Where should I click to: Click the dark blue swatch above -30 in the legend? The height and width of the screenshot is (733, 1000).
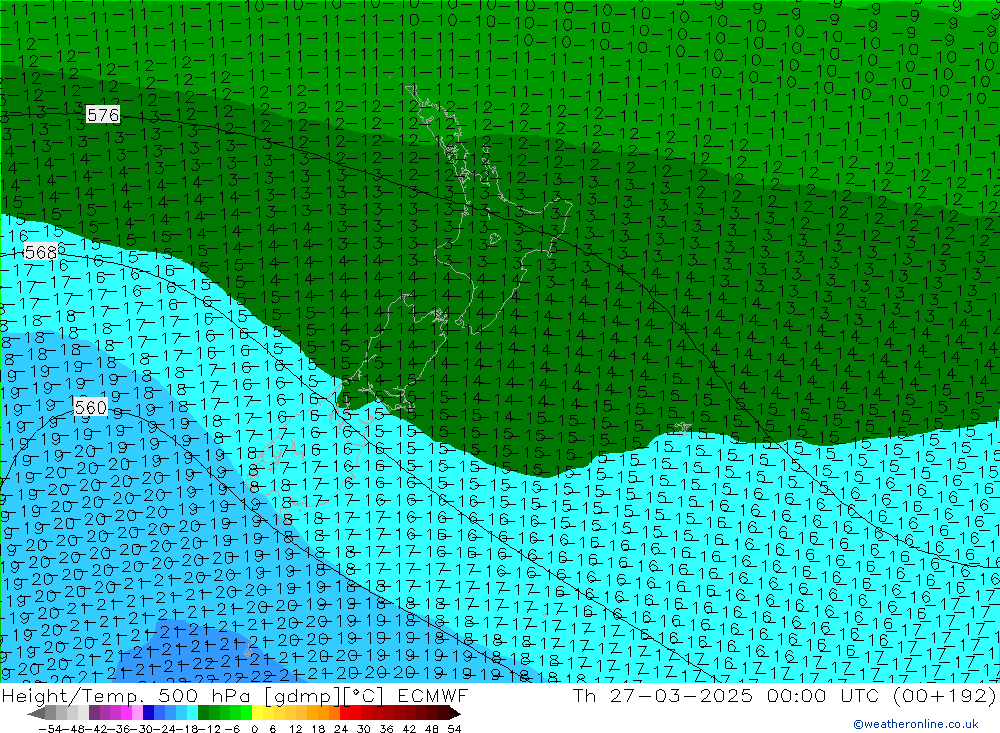[x=148, y=713]
